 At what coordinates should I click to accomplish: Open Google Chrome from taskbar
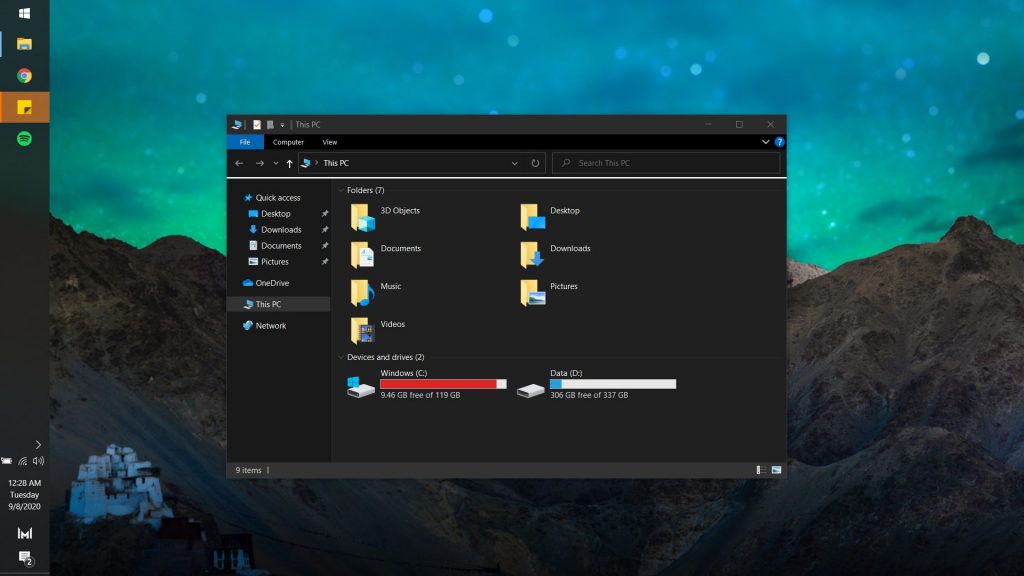point(24,76)
